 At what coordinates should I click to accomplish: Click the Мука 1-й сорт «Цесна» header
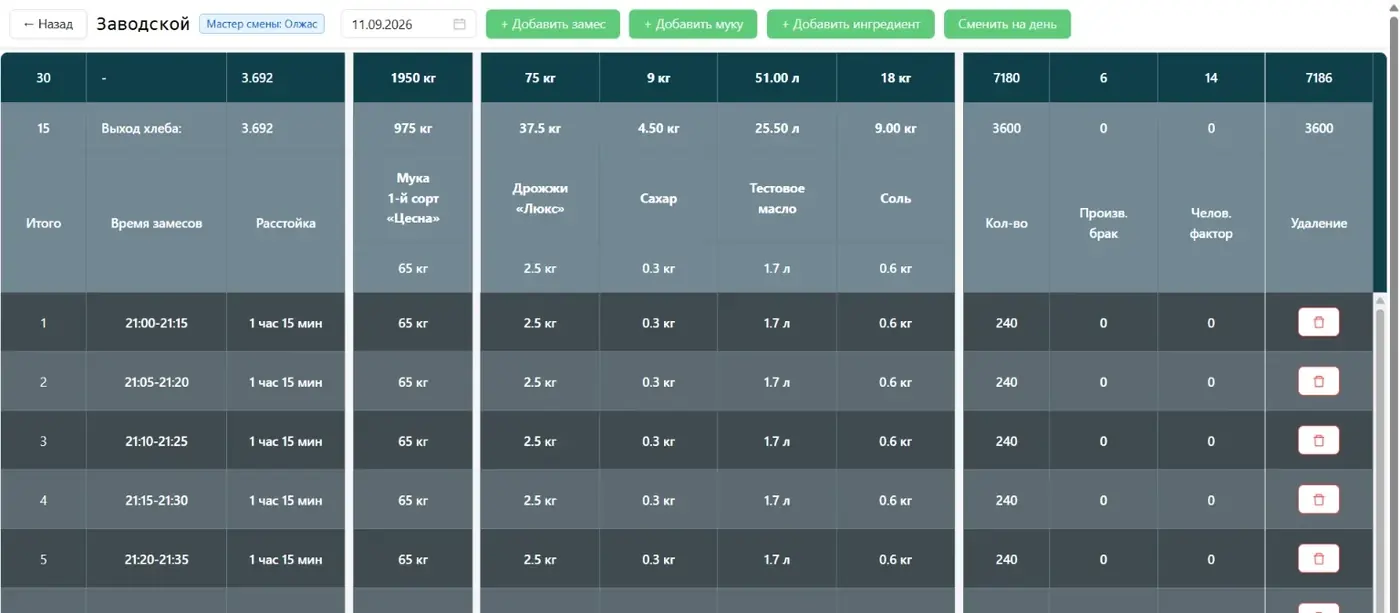(413, 198)
